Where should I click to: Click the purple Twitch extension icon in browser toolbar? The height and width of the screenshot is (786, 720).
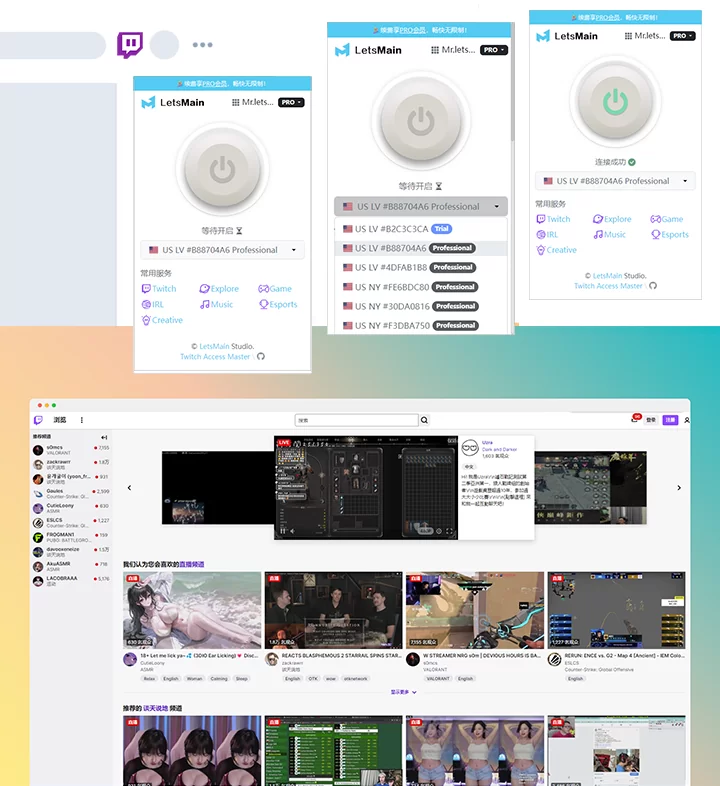(130, 45)
